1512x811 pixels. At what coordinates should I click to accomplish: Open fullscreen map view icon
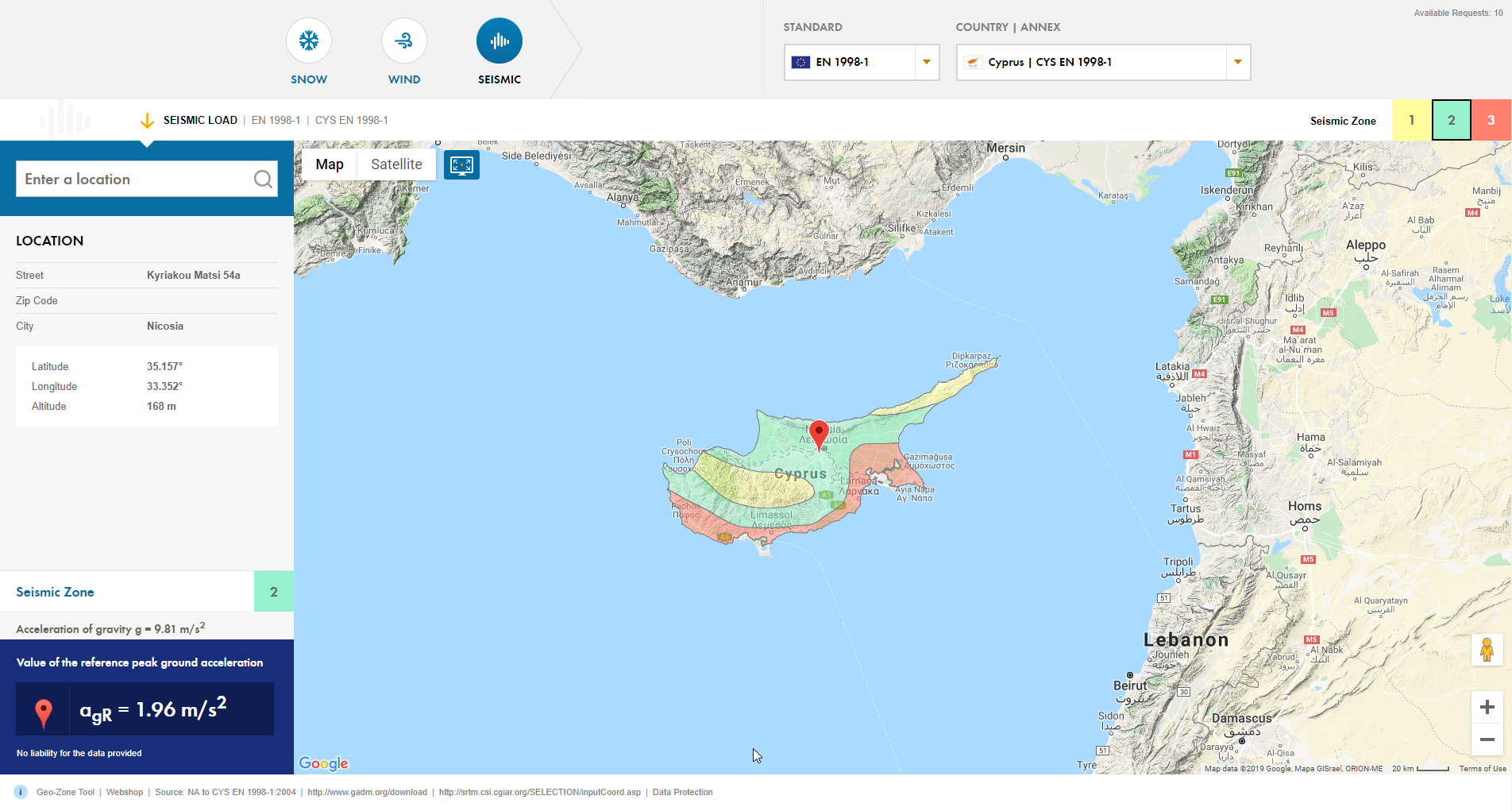pyautogui.click(x=461, y=164)
